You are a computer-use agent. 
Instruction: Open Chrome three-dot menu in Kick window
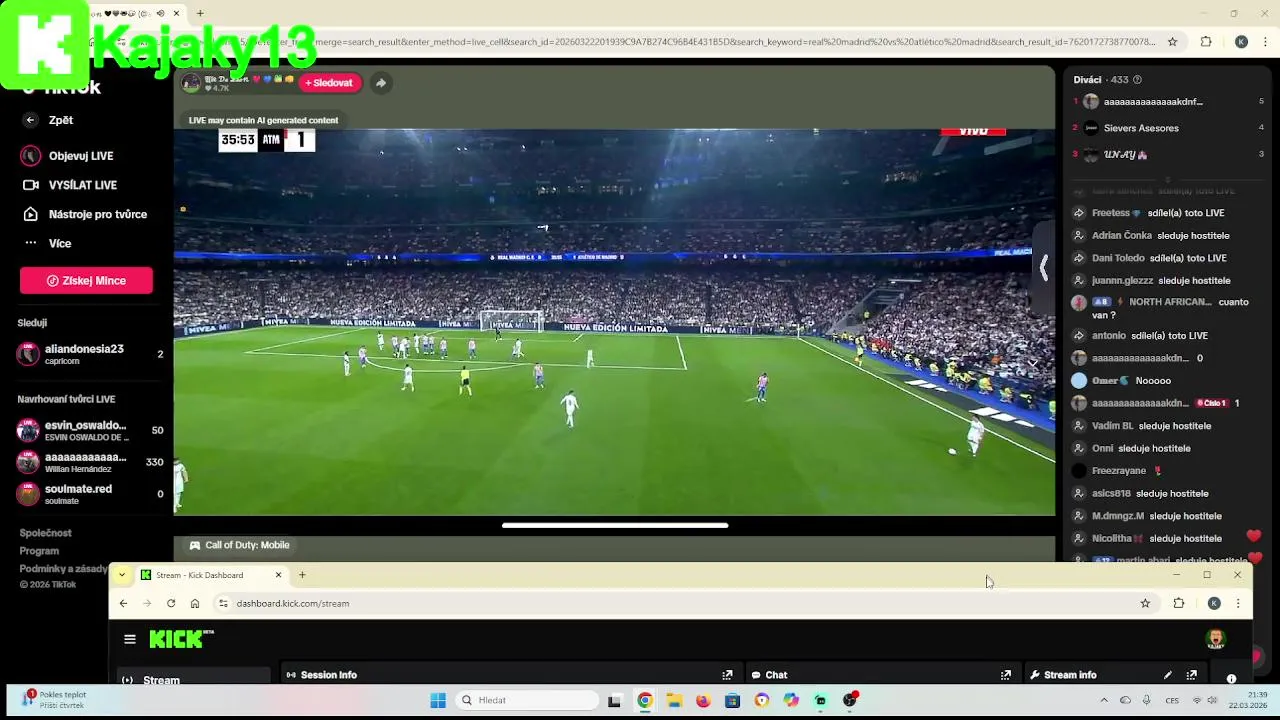(x=1238, y=603)
